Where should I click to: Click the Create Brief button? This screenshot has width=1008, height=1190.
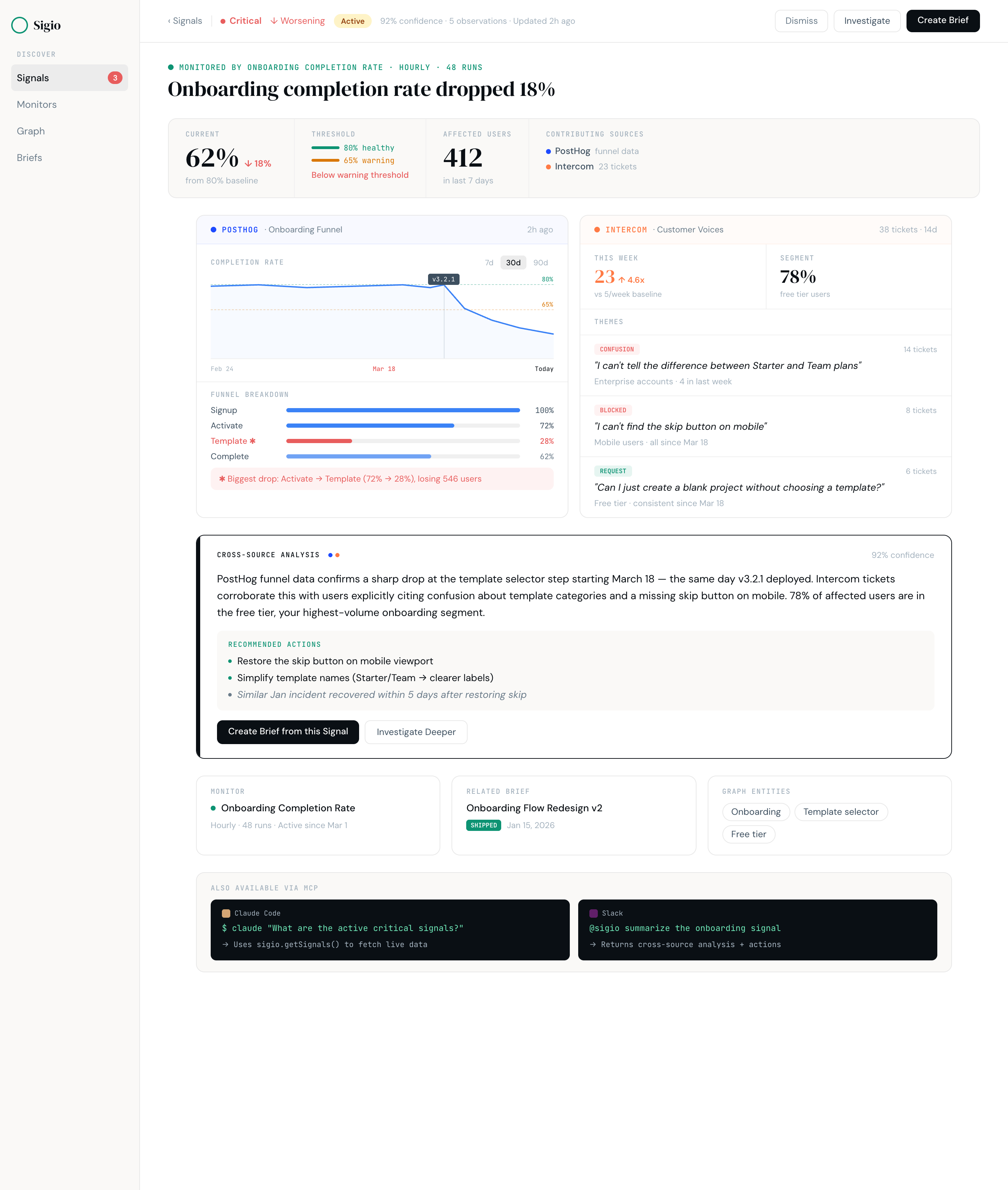point(942,21)
